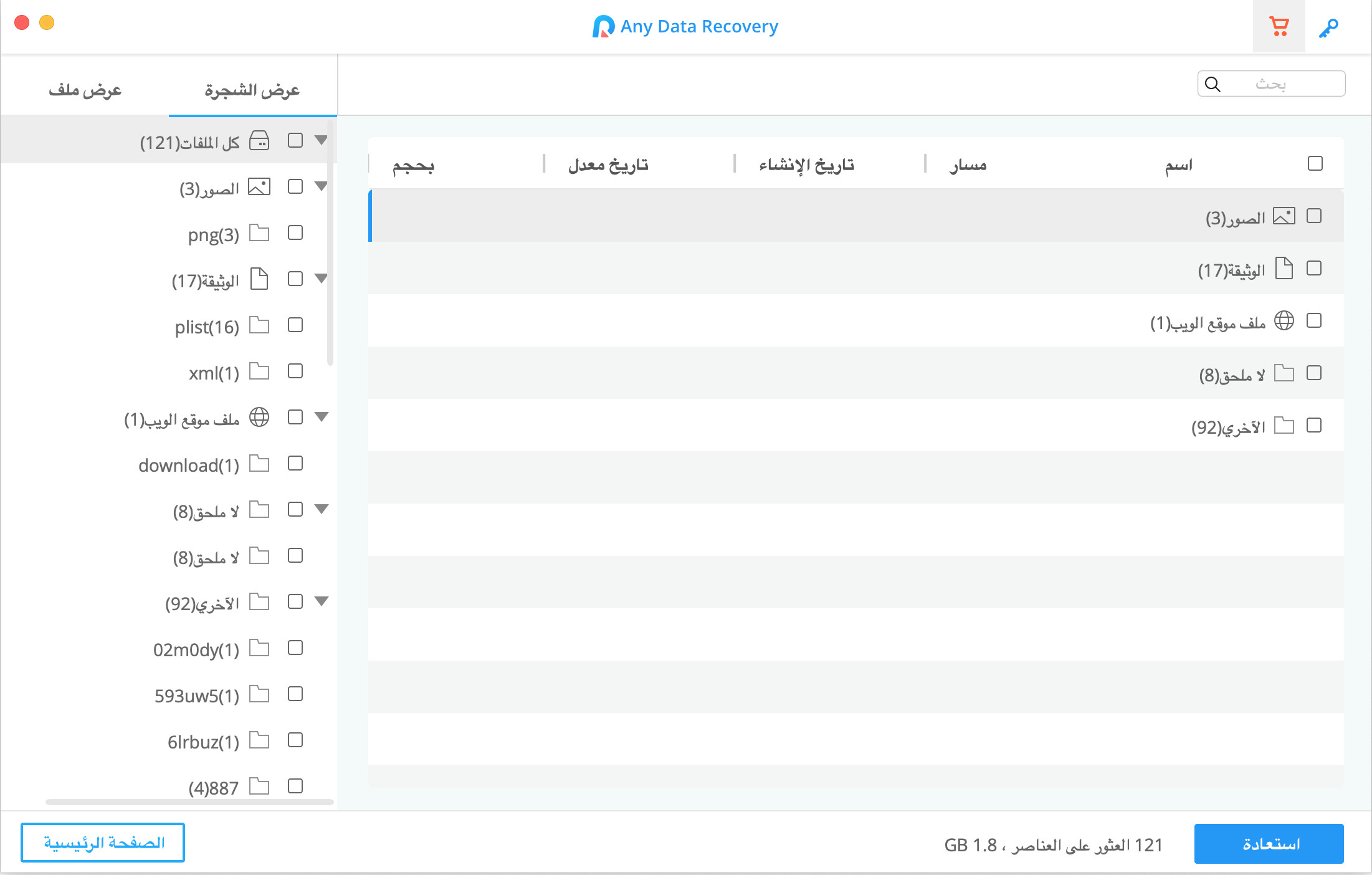The height and width of the screenshot is (875, 1372).
Task: Collapse the ملف موقع الويب(1) tree node
Action: click(321, 417)
